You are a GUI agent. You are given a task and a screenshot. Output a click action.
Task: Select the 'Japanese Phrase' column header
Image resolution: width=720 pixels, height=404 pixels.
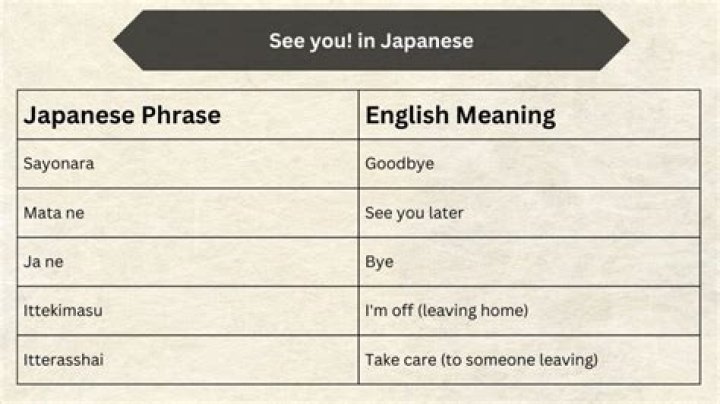[188, 115]
